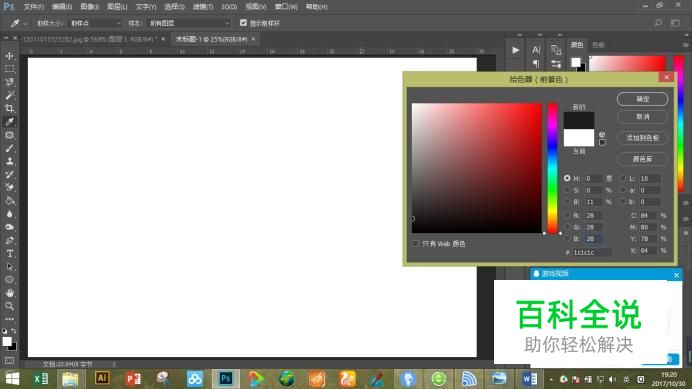Viewport: 692px width, 389px height.
Task: Select the History Brush tool
Action: (9, 175)
